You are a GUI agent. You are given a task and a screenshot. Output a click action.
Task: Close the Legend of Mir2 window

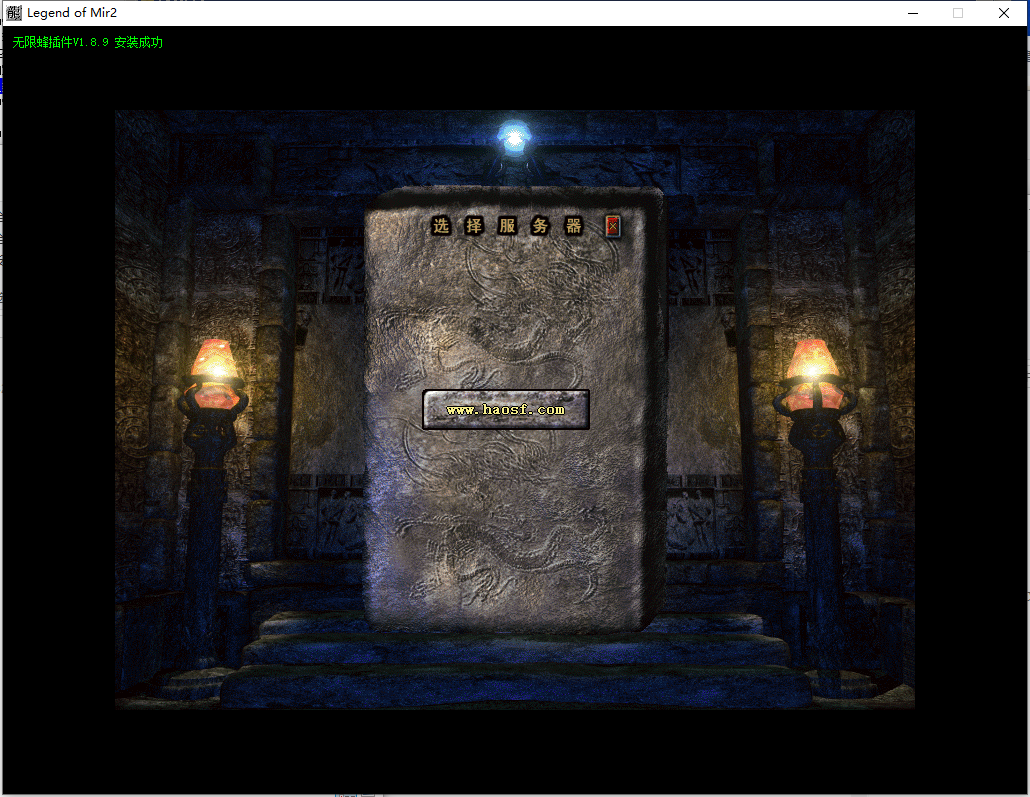click(1004, 13)
